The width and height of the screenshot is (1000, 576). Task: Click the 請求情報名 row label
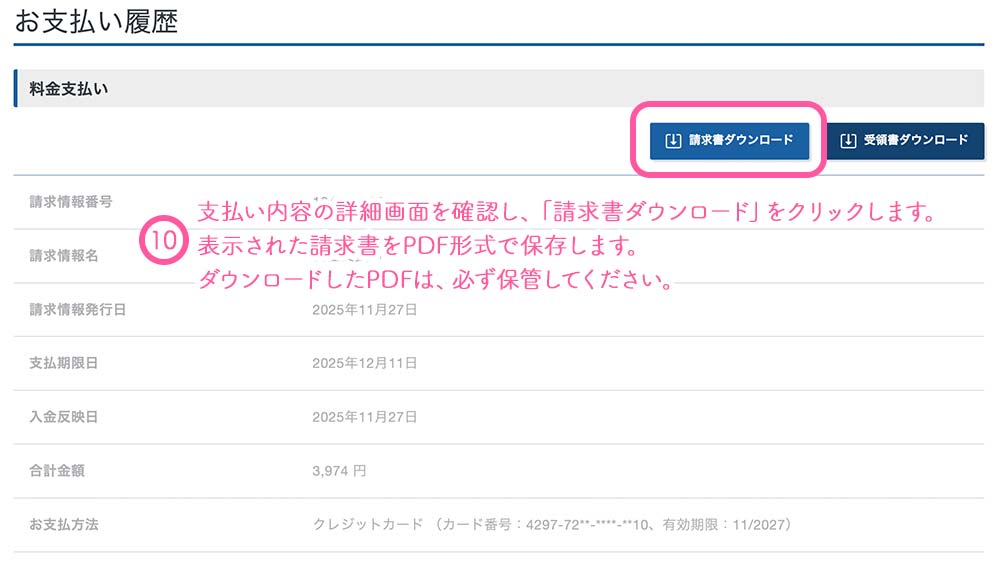[64, 255]
